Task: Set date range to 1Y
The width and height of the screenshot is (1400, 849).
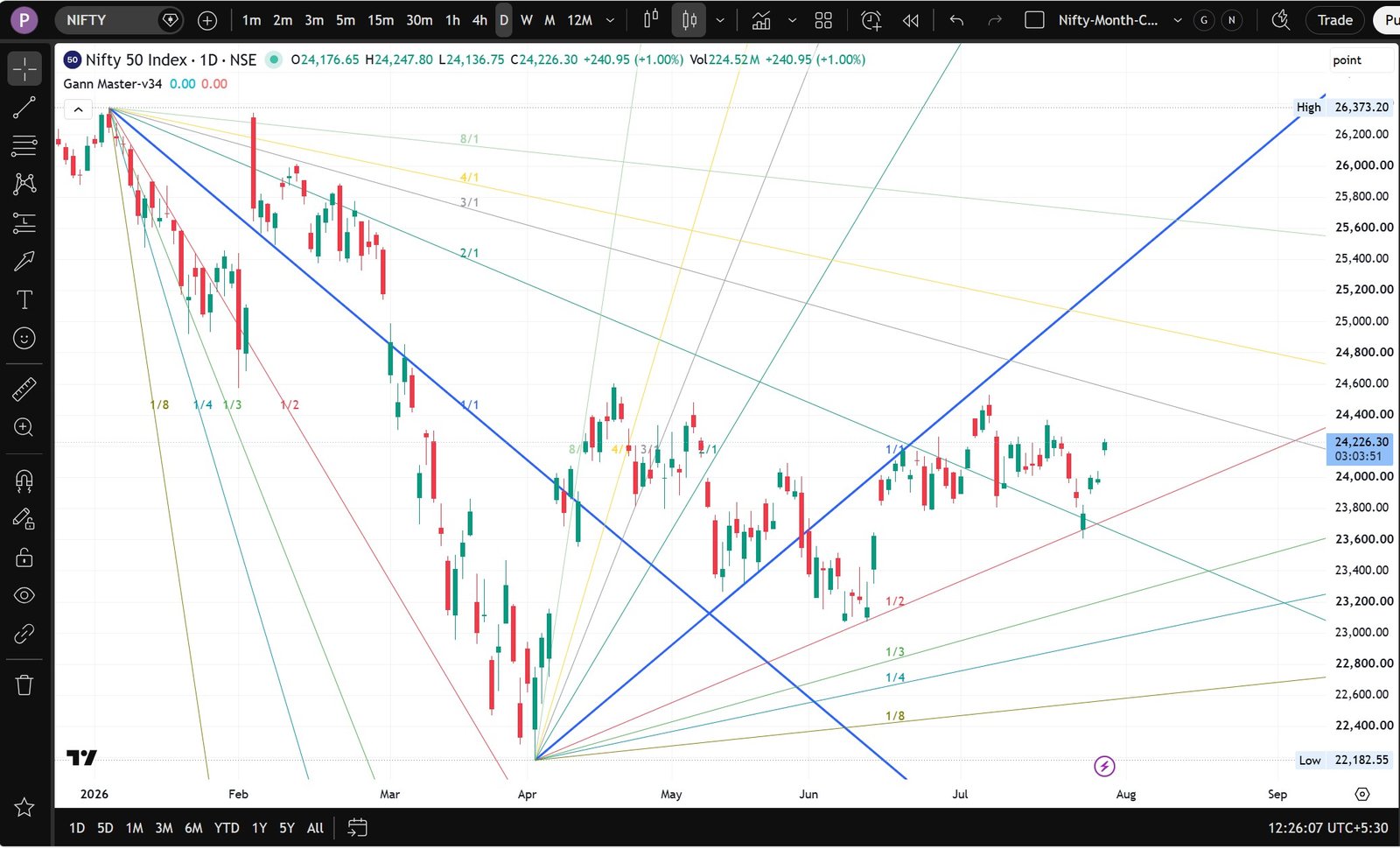Action: point(259,828)
